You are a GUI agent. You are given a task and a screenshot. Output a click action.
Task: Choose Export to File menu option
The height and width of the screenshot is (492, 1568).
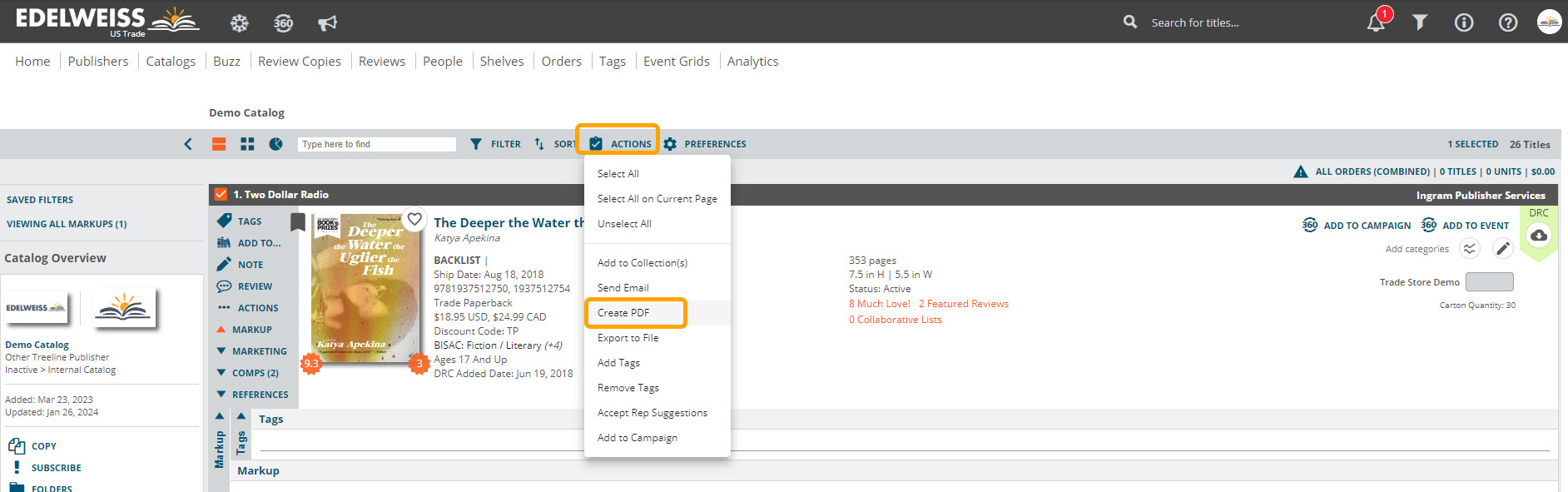tap(628, 338)
